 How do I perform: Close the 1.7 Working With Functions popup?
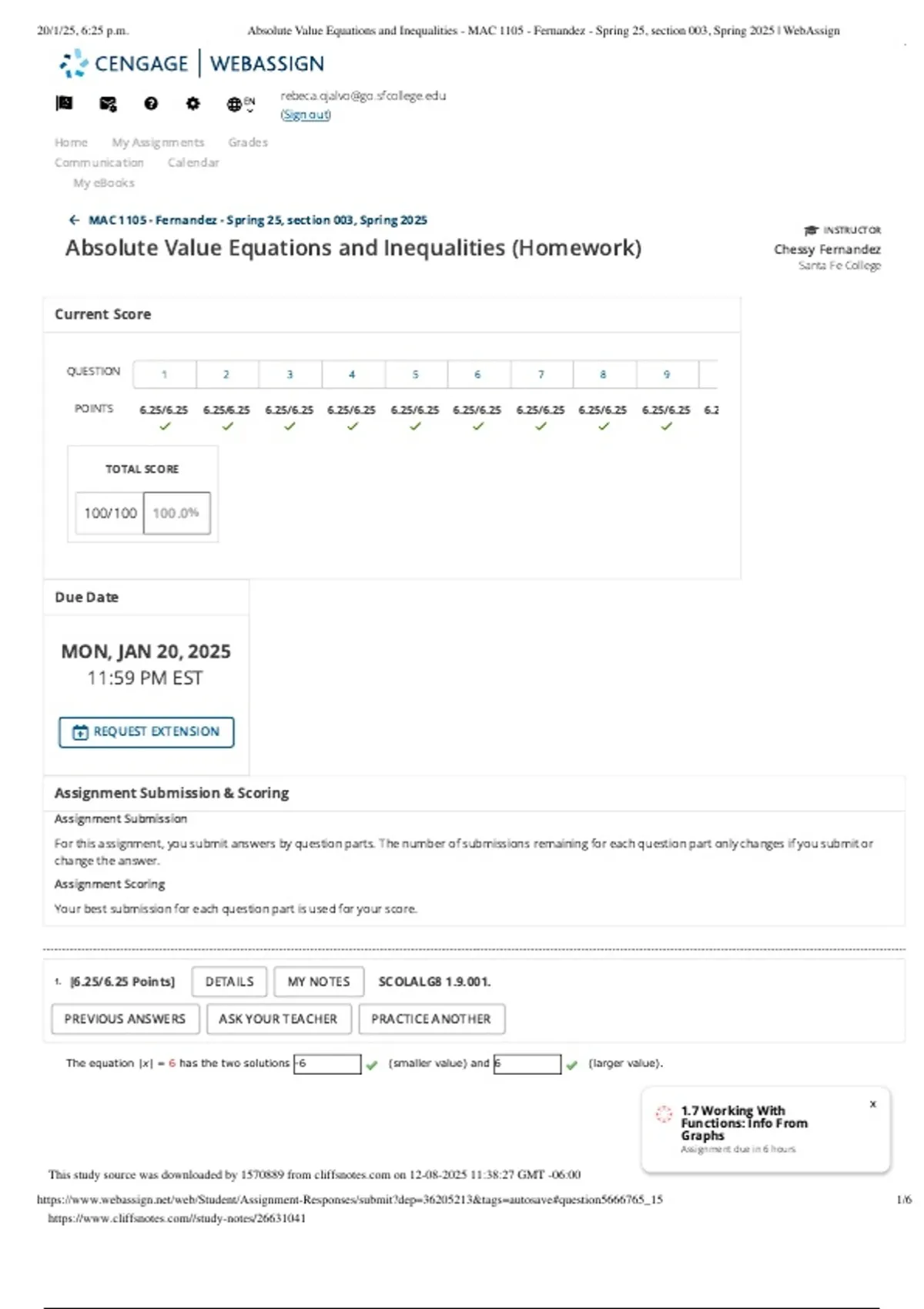(x=873, y=1104)
